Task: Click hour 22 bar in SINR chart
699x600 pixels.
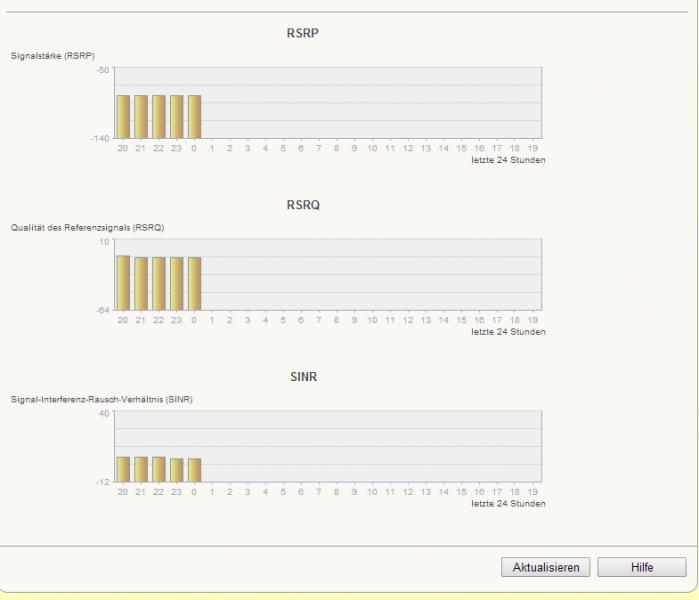Action: click(x=159, y=469)
